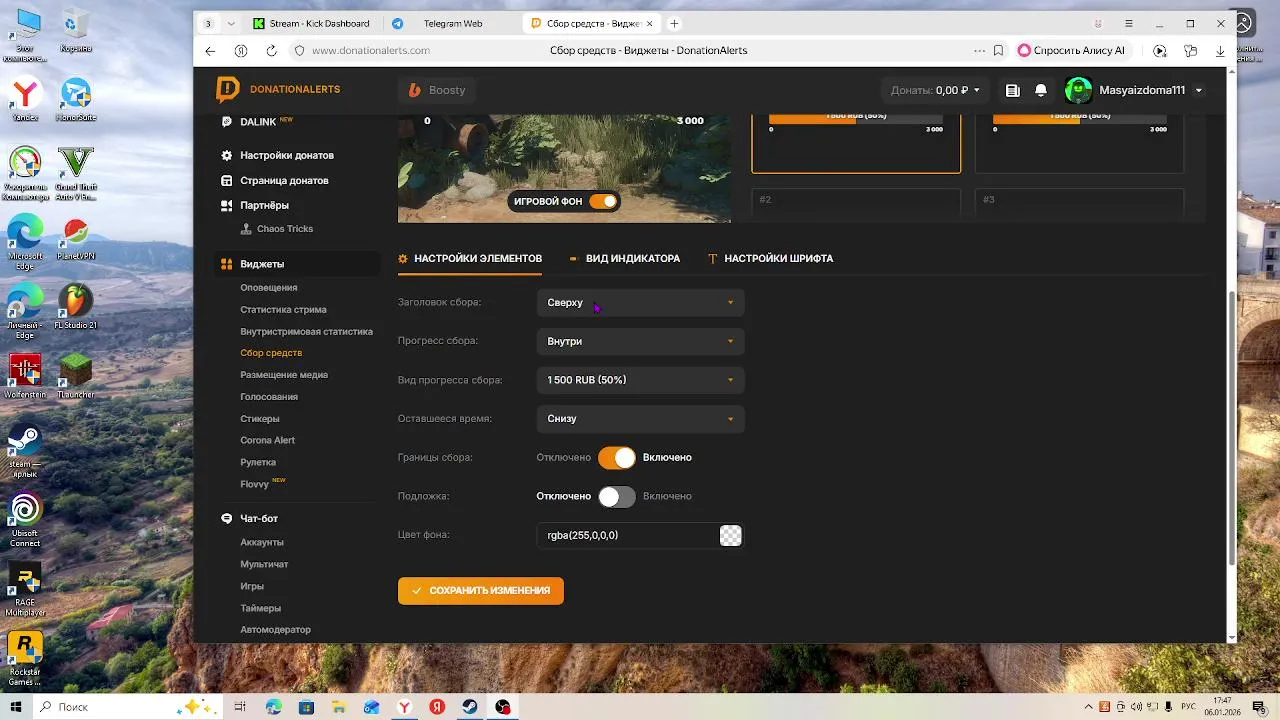Expand the Masyaizdoma111 account menu arrow
This screenshot has width=1280, height=720.
tap(1199, 91)
